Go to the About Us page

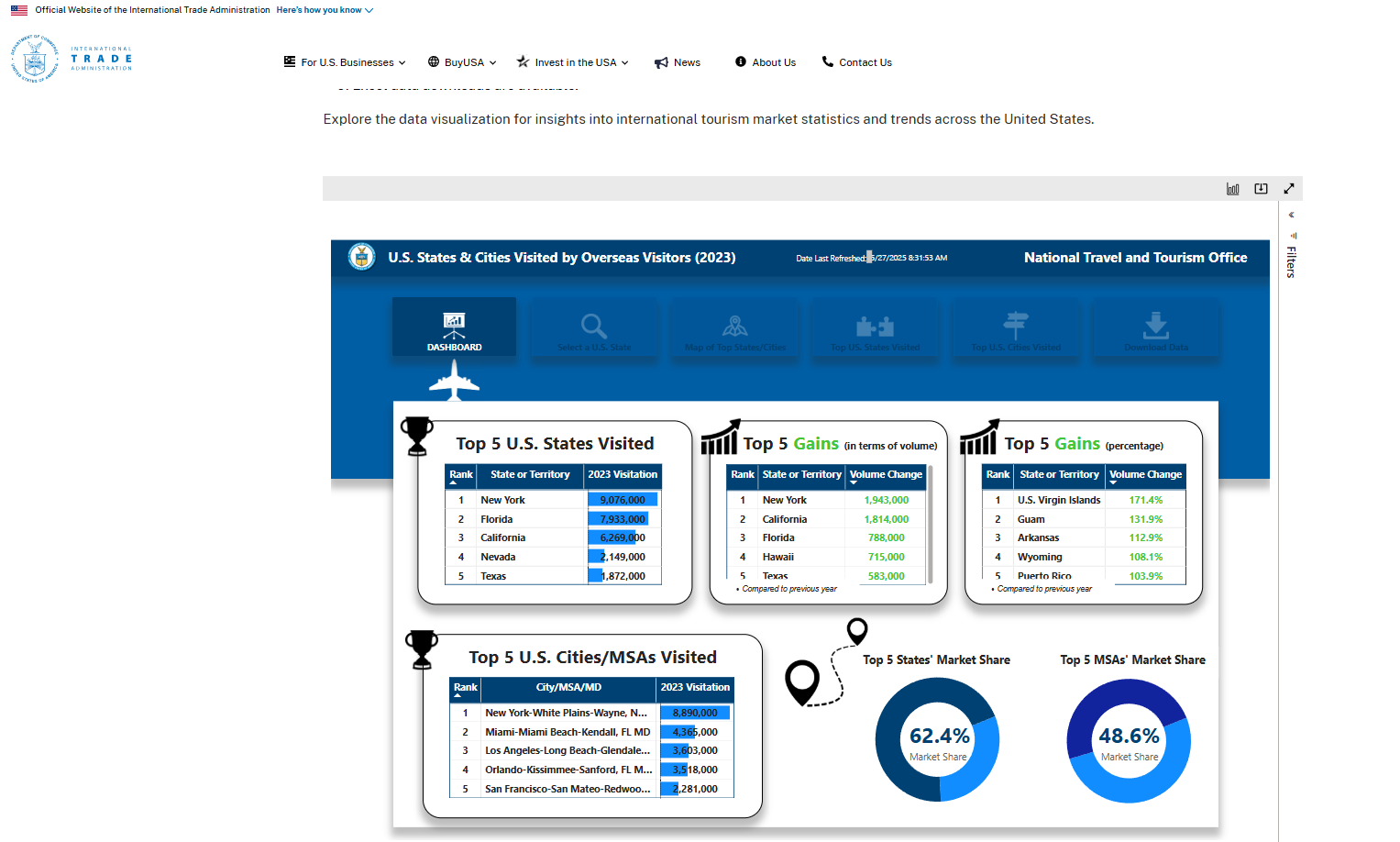(x=766, y=62)
